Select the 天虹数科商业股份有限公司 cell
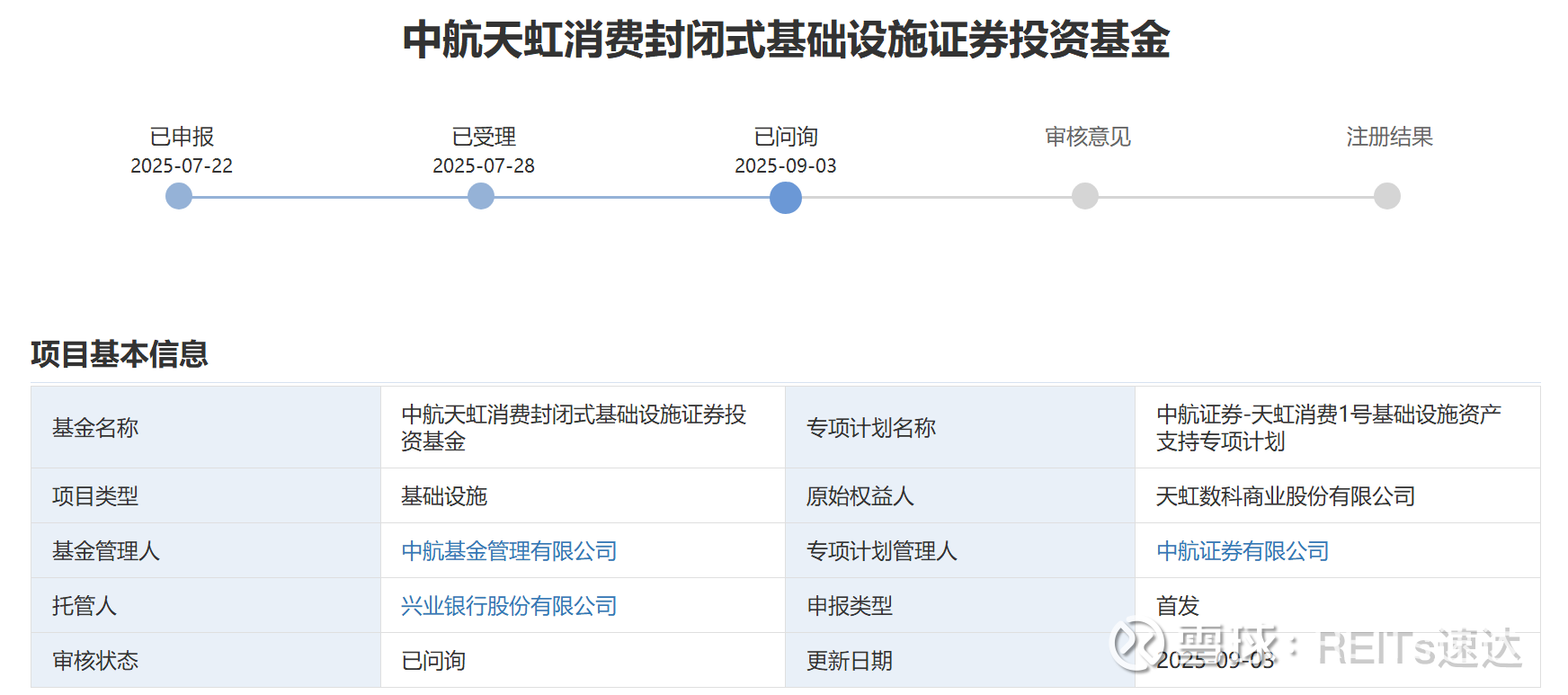Viewport: 1568px width, 695px height. pos(1286,496)
